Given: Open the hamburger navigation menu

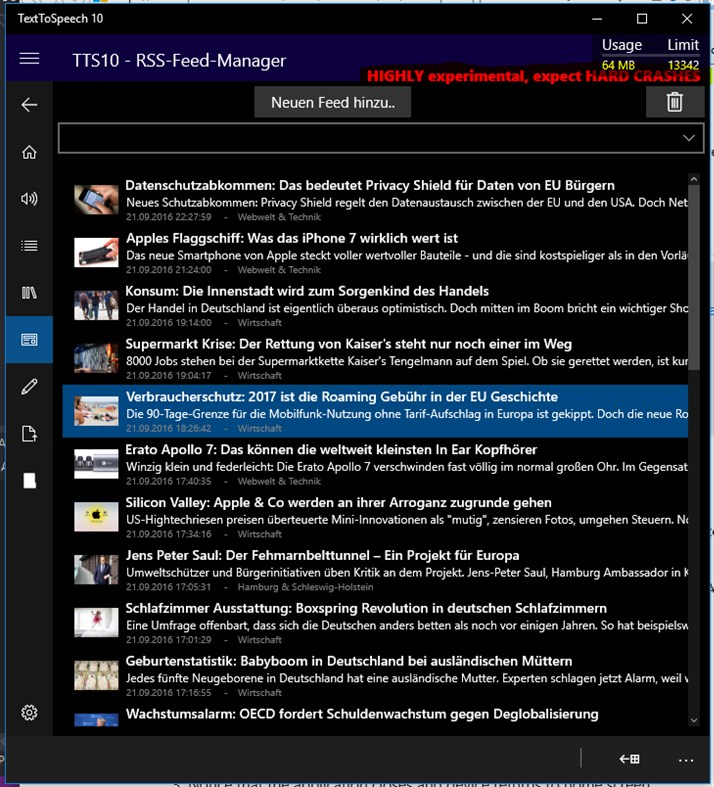Looking at the screenshot, I should click(29, 59).
